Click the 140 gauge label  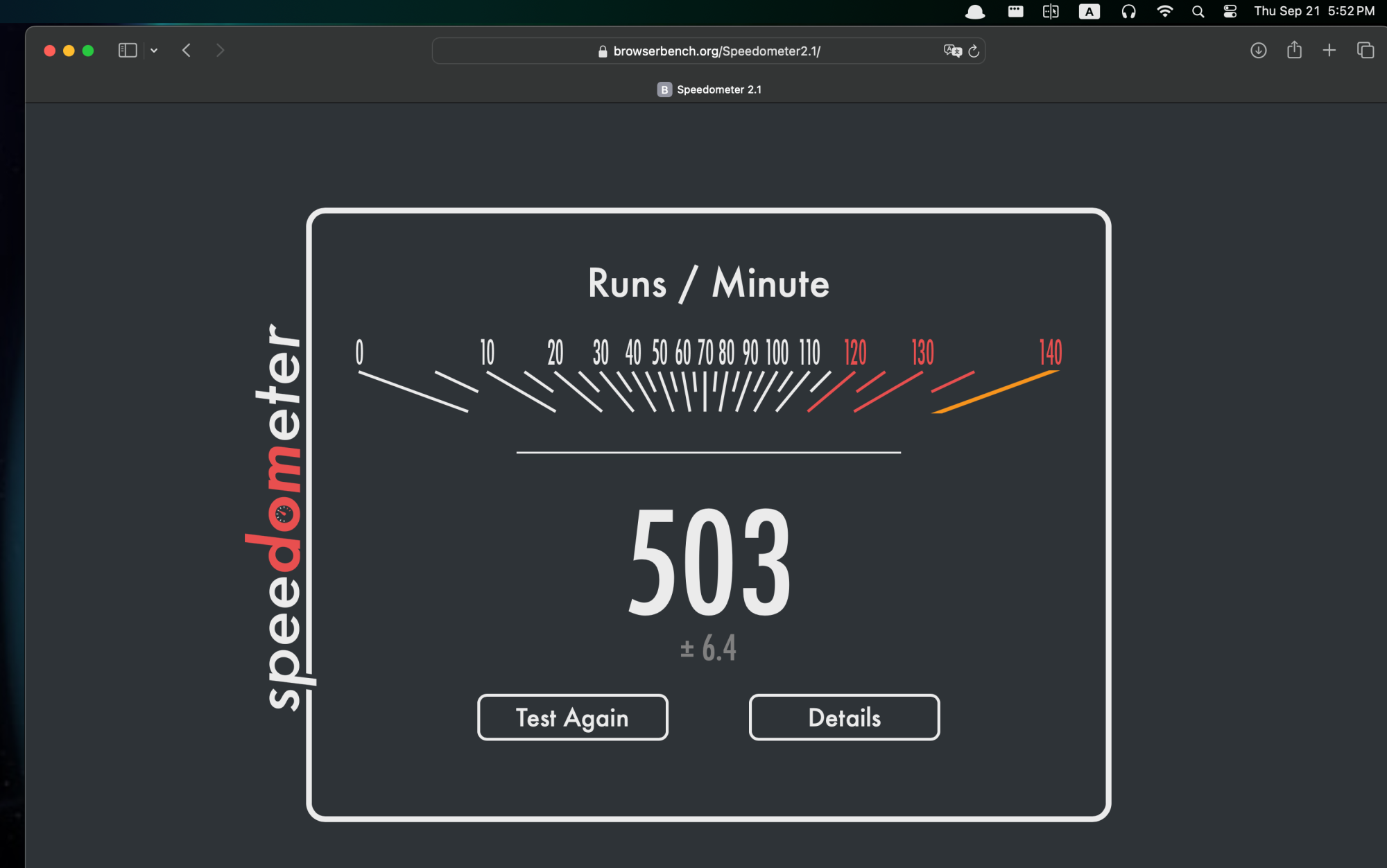pos(1051,352)
